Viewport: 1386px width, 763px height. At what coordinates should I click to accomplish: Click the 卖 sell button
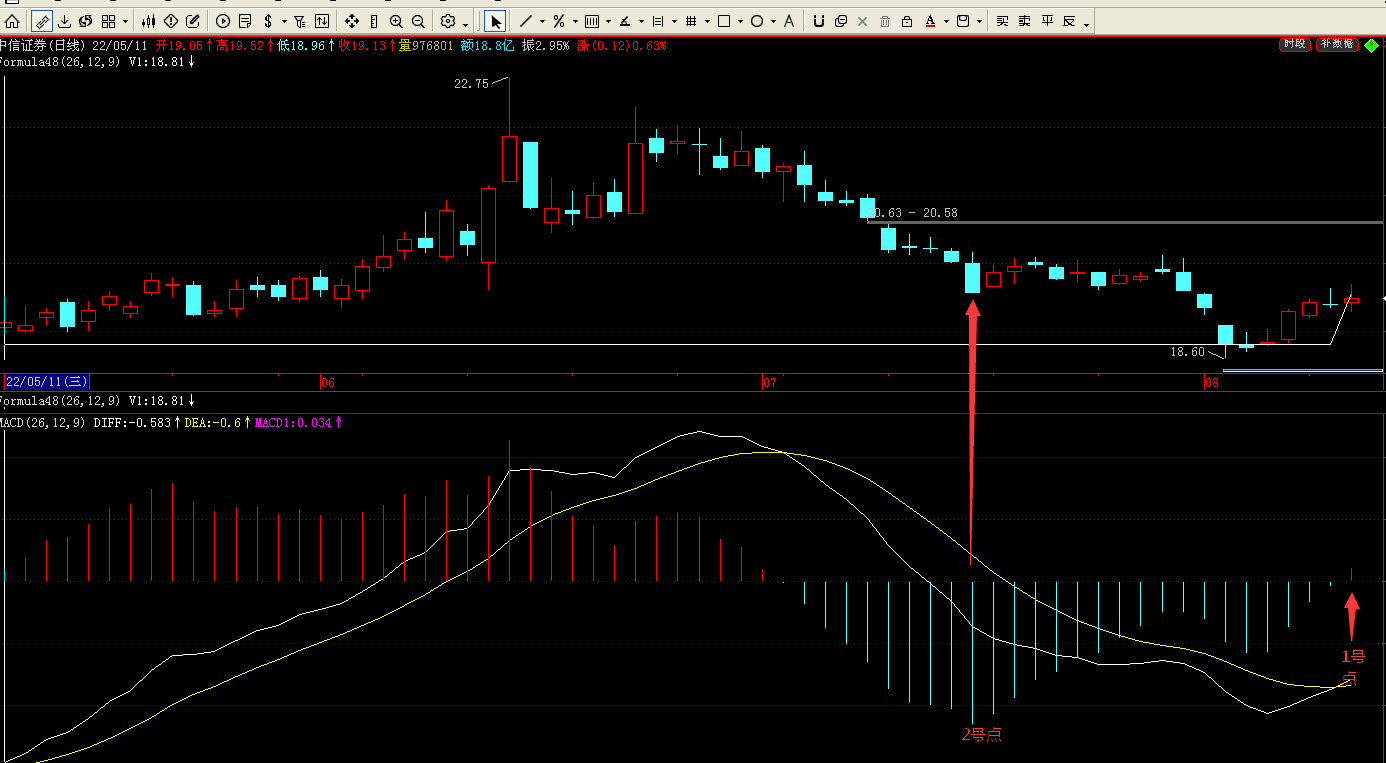(x=1024, y=21)
